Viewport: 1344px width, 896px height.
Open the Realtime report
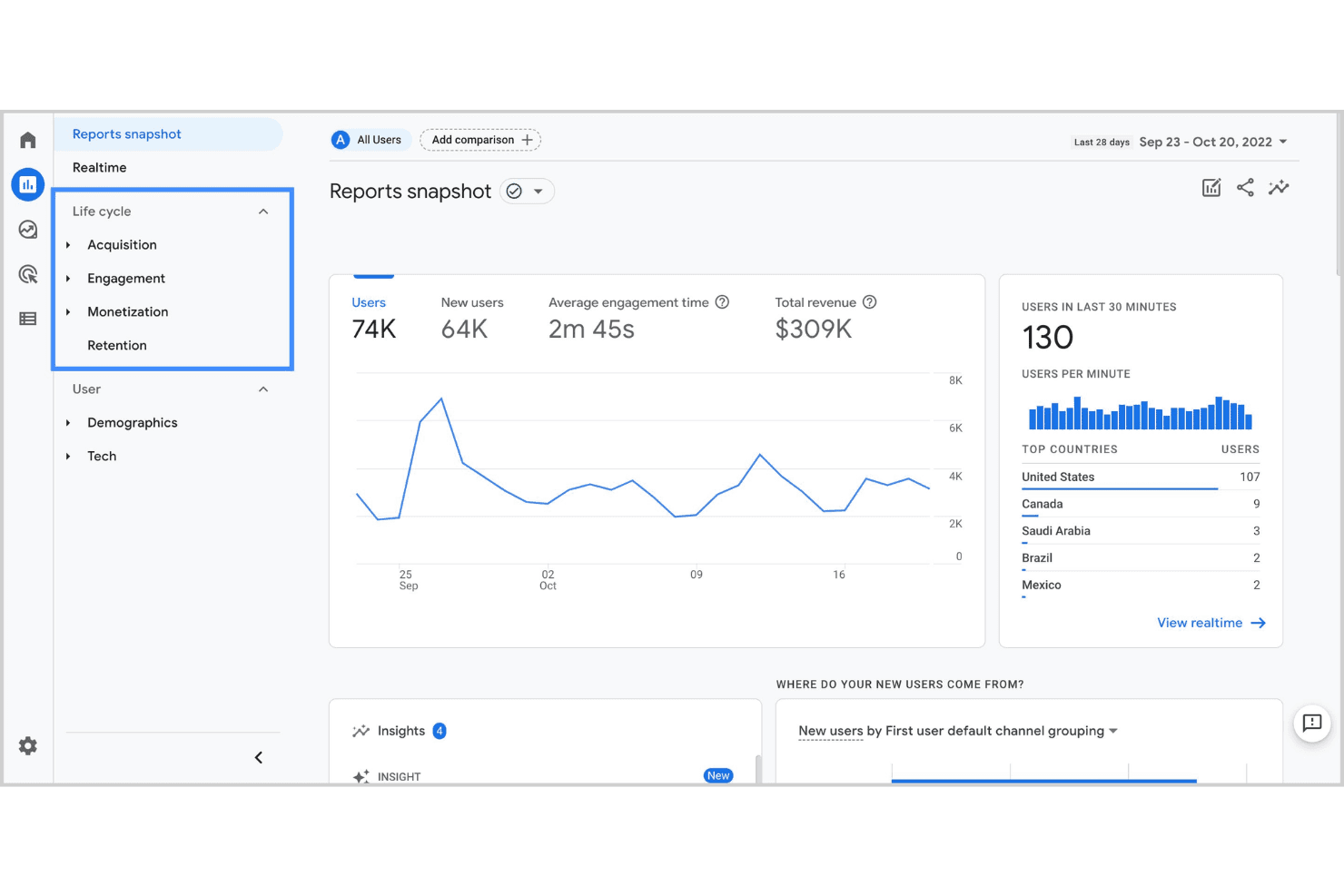[100, 168]
